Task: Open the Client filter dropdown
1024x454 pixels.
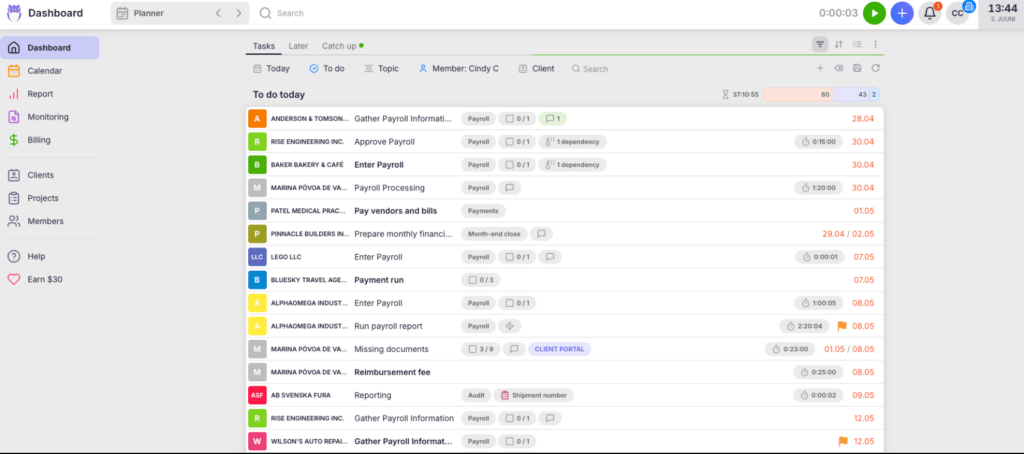Action: [x=536, y=69]
